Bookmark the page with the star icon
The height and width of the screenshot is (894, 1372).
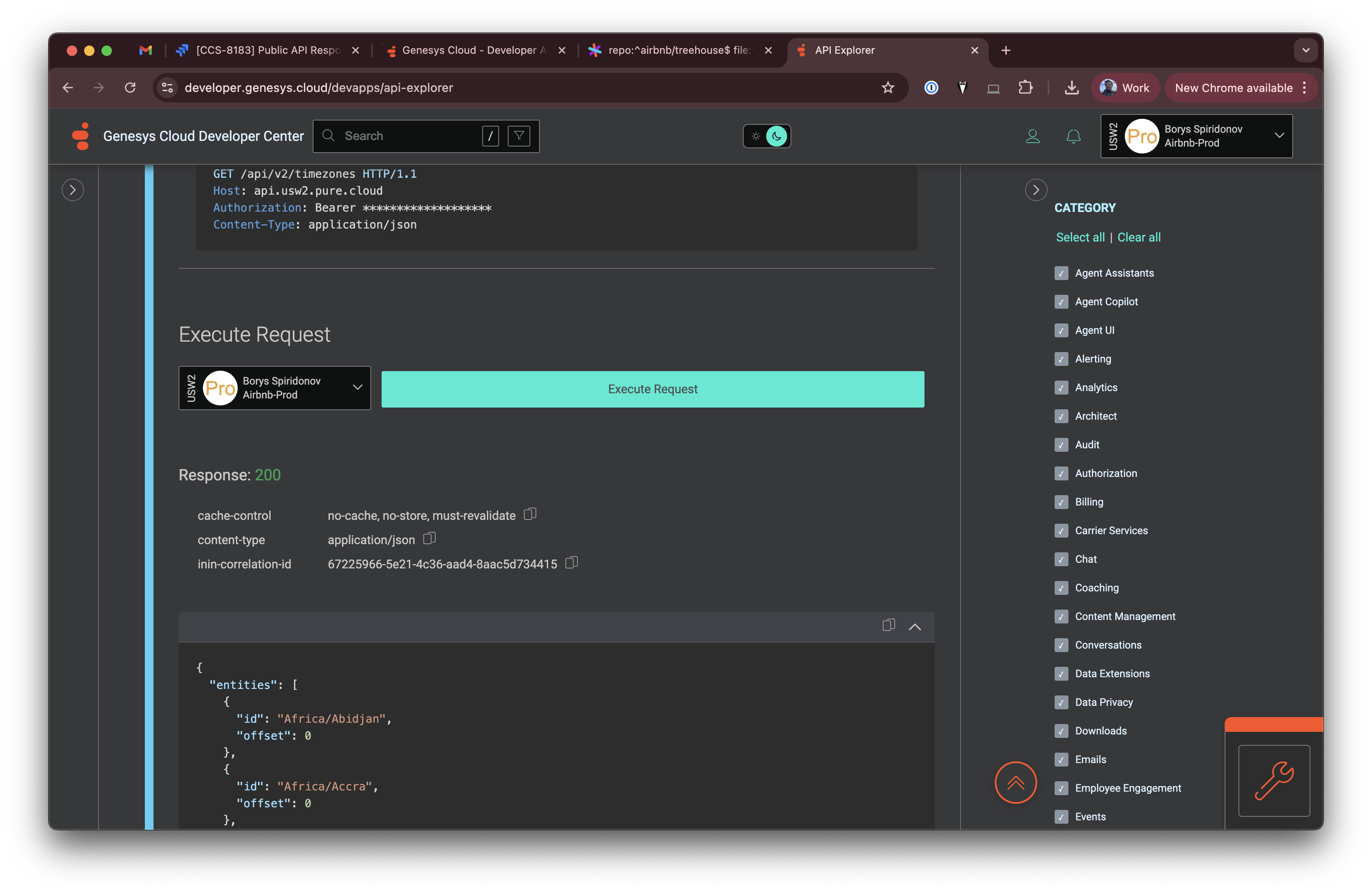(888, 88)
